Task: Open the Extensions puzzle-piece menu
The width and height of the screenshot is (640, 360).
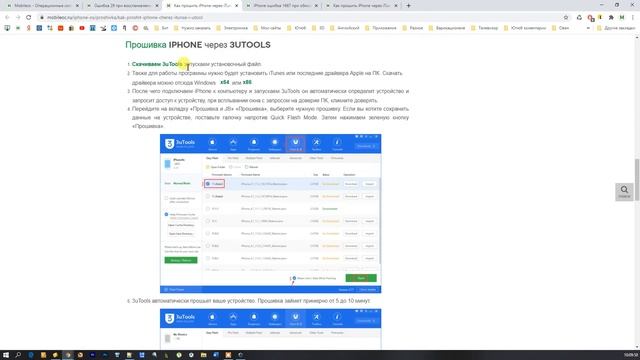Action: point(611,18)
